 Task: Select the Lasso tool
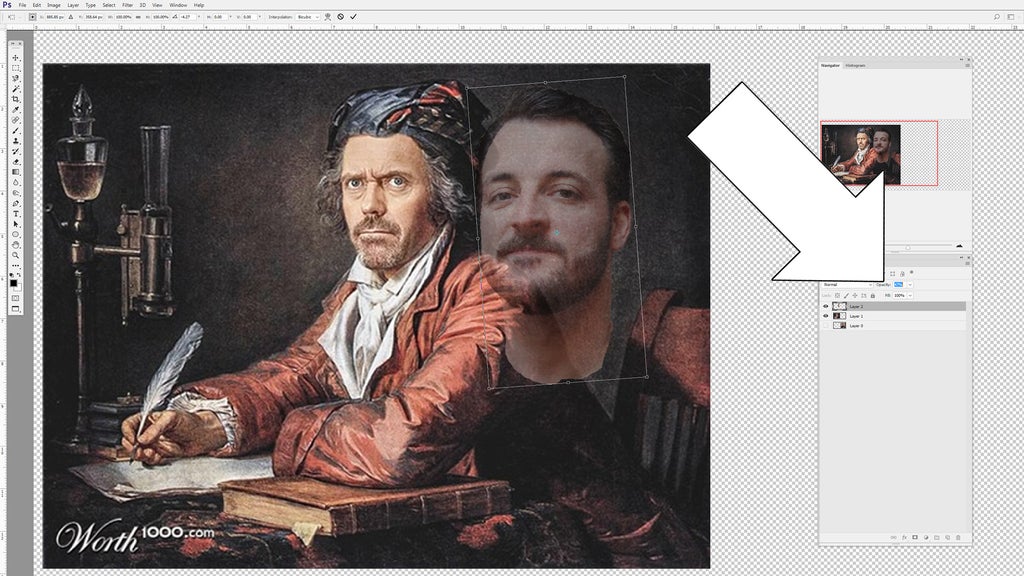click(x=16, y=79)
